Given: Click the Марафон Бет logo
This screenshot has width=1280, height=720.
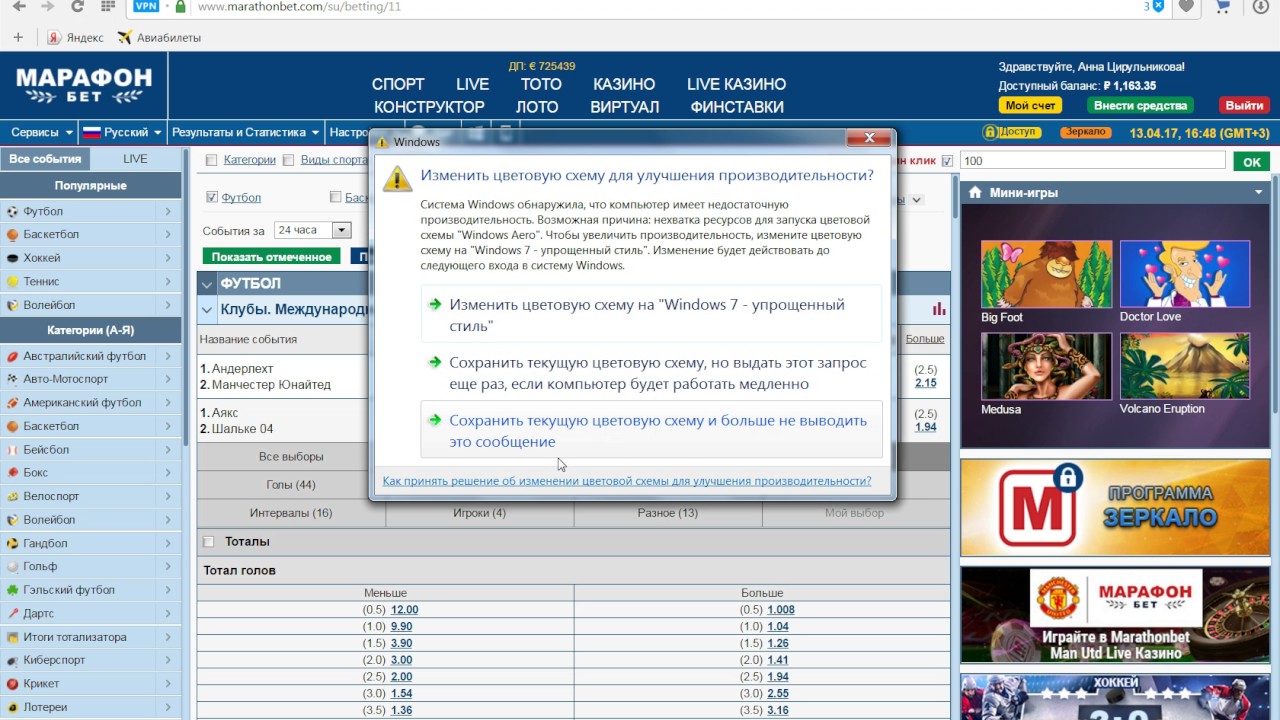Looking at the screenshot, I should pos(84,85).
